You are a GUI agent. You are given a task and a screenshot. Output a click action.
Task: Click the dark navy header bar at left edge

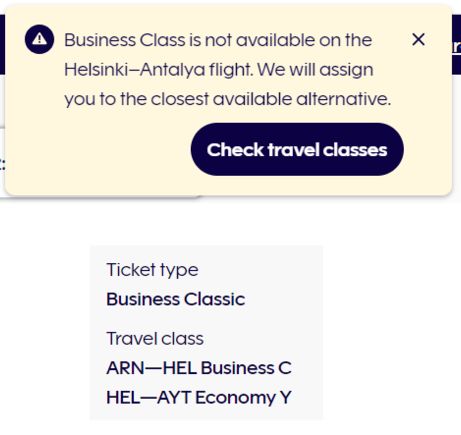point(2,44)
